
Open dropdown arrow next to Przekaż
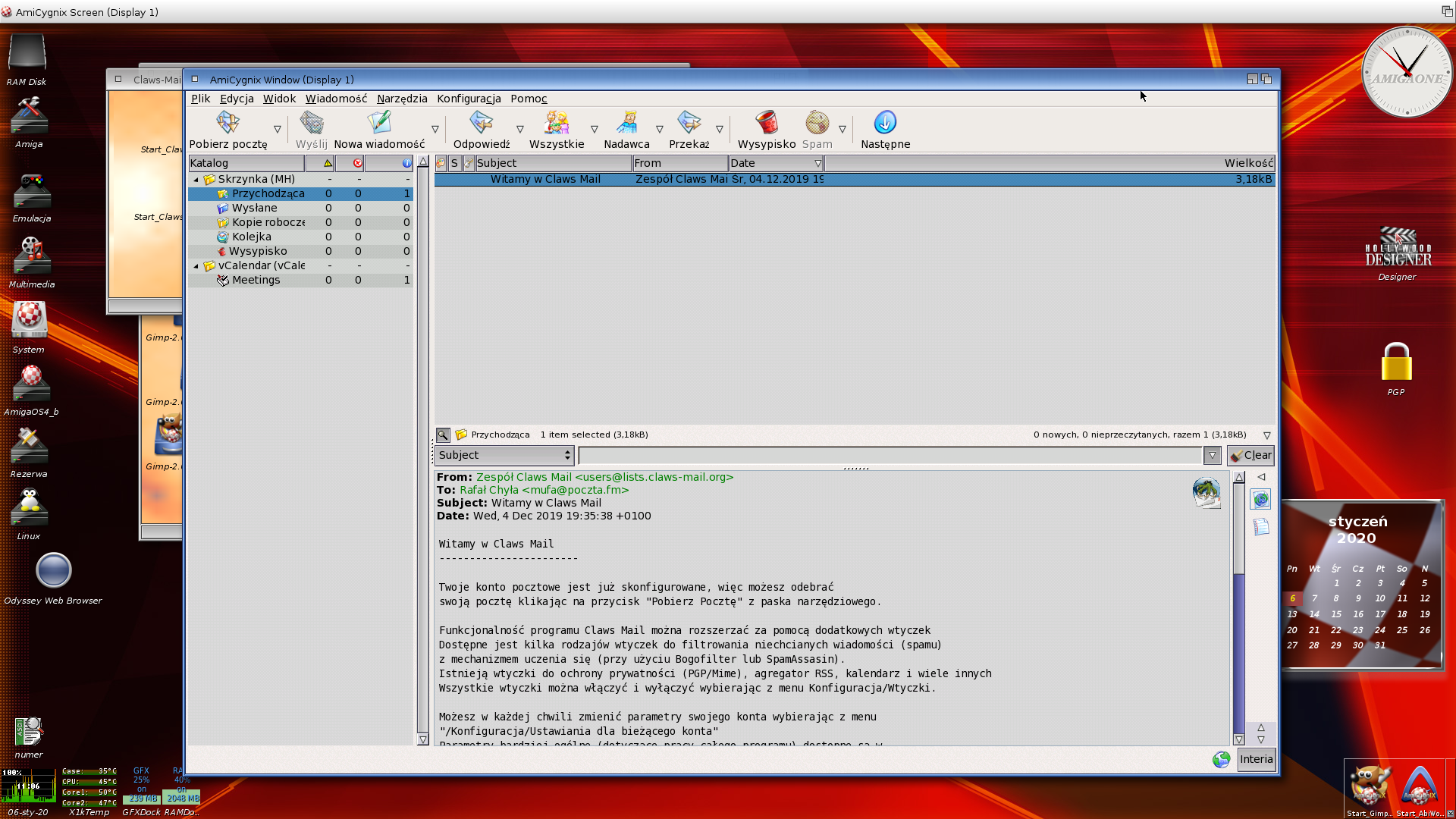[720, 130]
